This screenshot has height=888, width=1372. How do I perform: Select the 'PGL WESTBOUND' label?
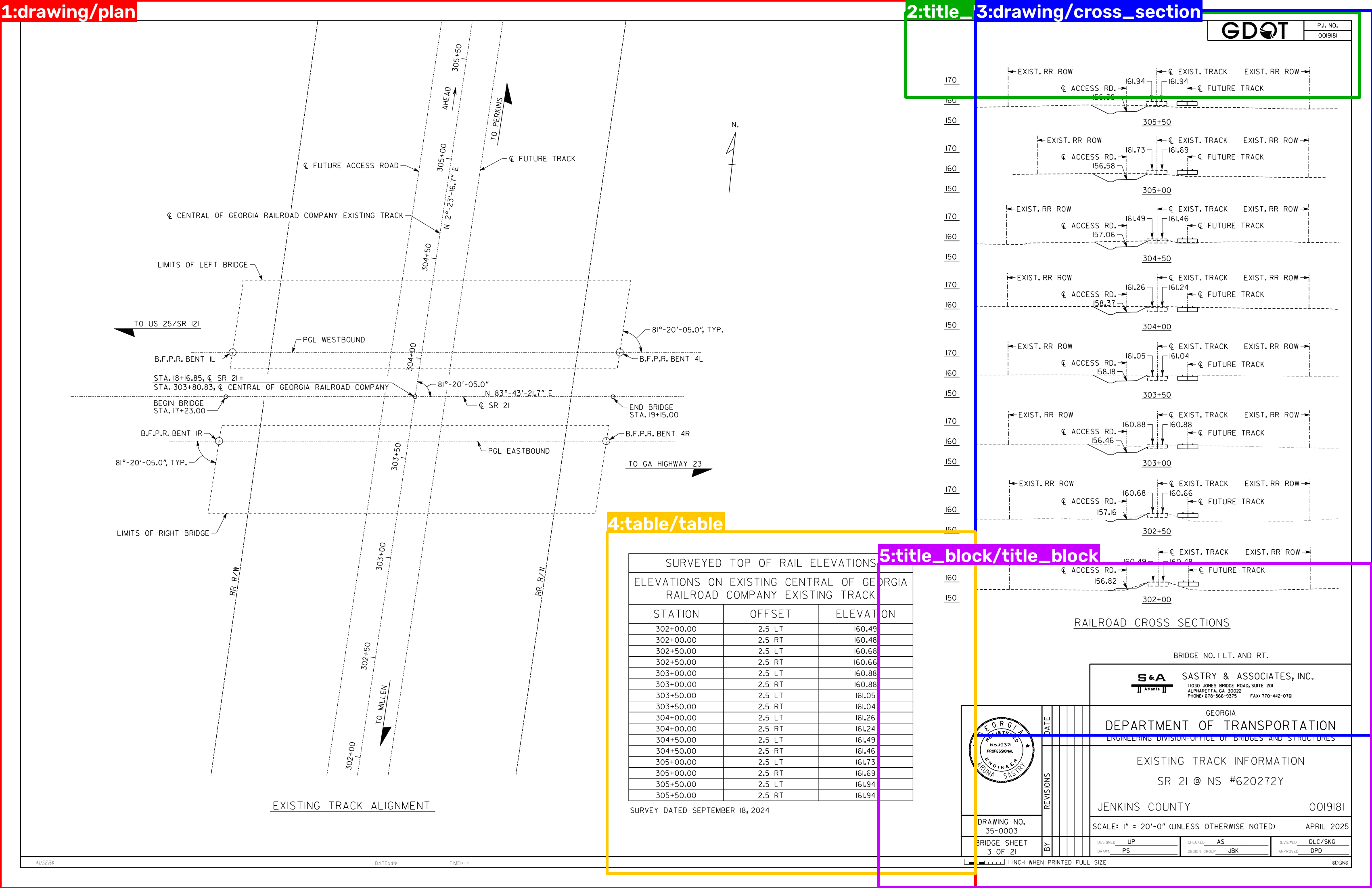pyautogui.click(x=334, y=339)
